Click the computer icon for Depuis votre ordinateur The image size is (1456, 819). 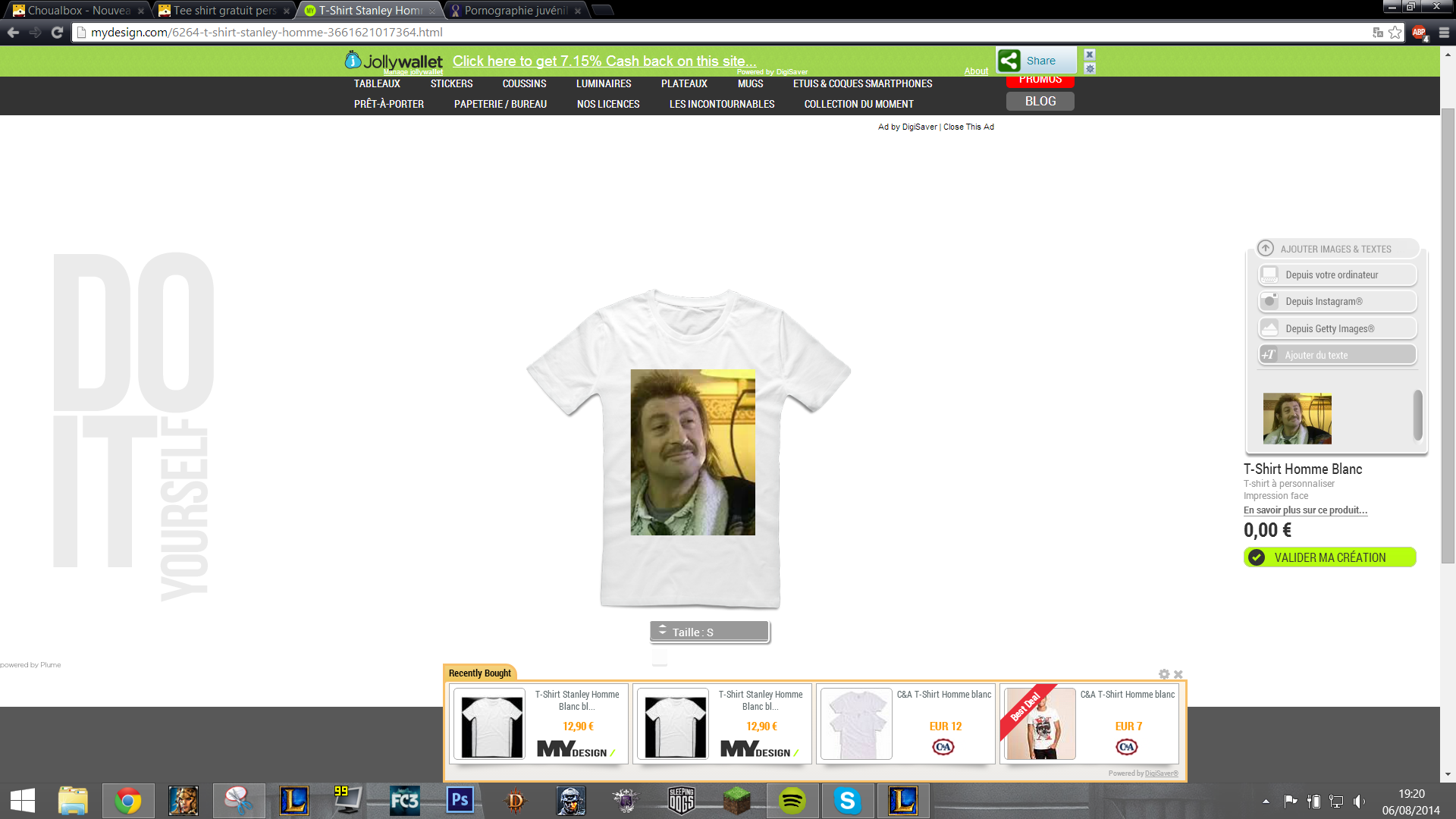(x=1269, y=275)
